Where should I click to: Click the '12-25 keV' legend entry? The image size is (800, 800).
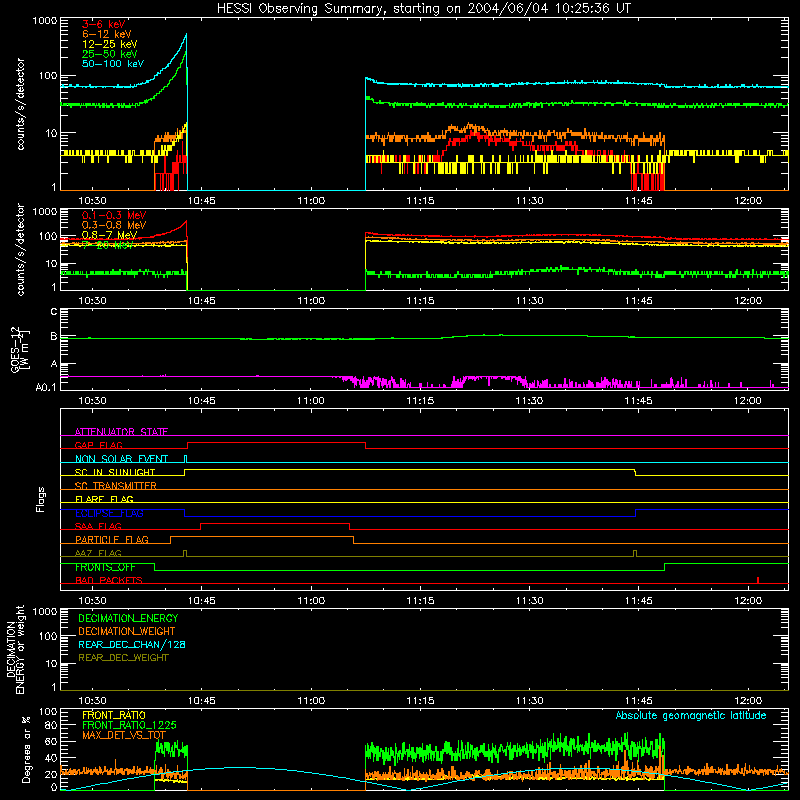point(110,44)
